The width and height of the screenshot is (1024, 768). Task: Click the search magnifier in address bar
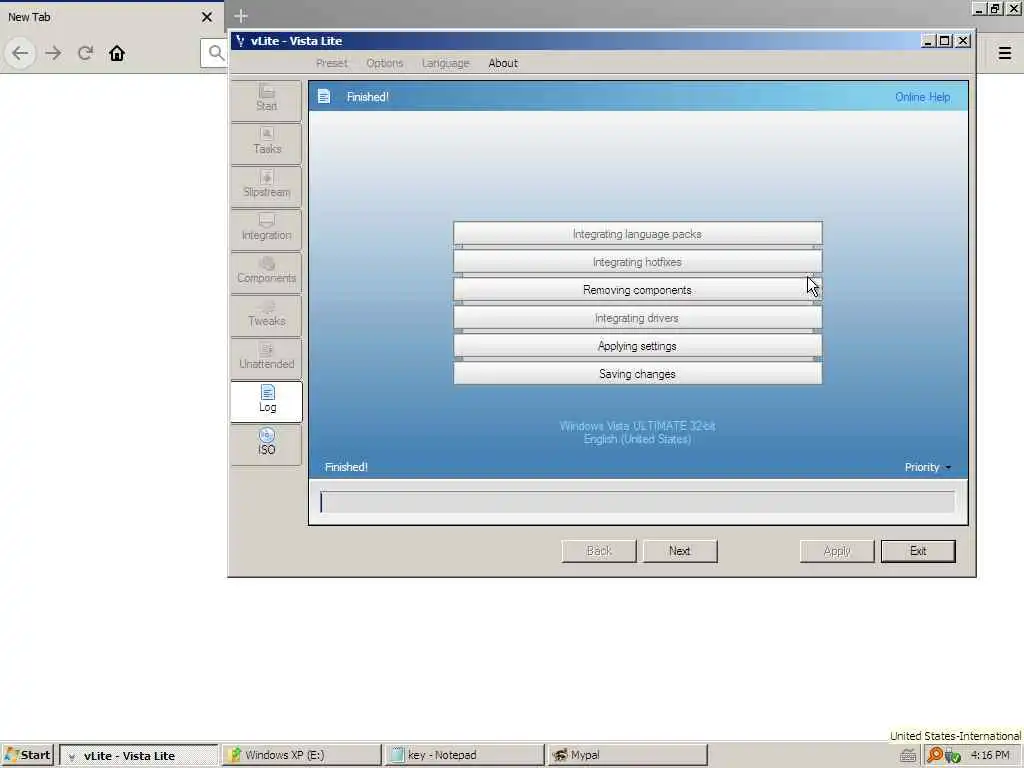[216, 53]
